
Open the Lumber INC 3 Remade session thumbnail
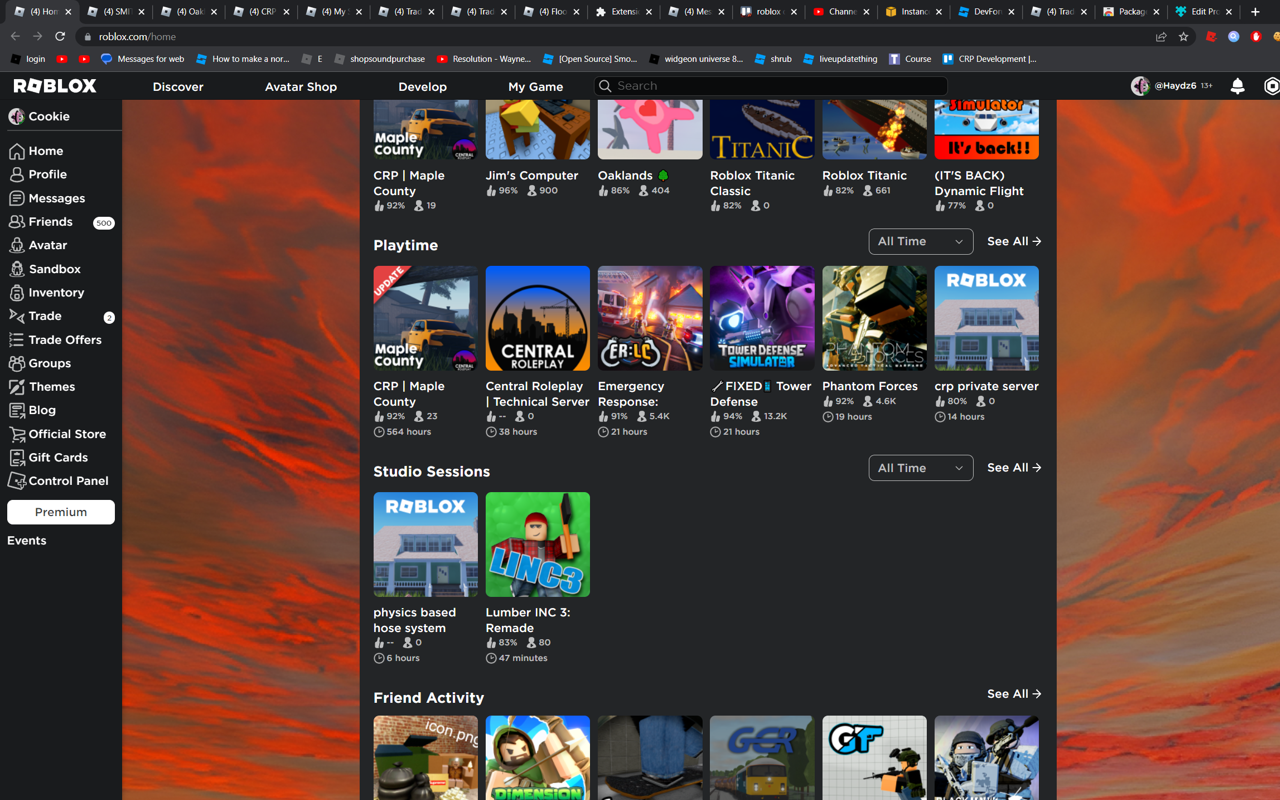(537, 544)
